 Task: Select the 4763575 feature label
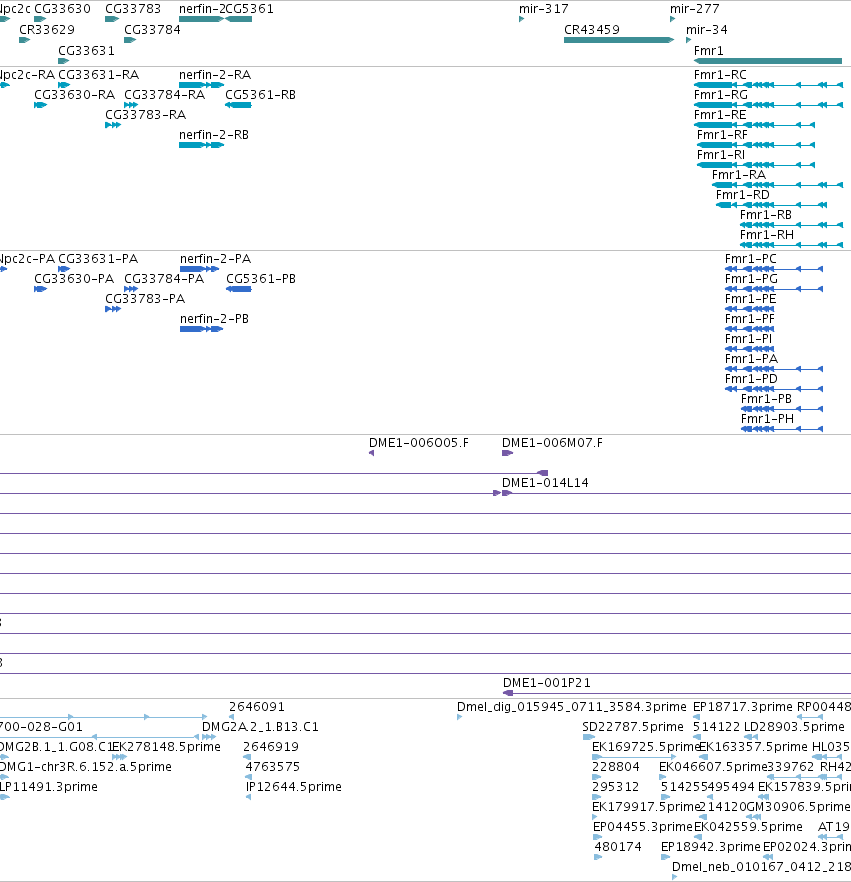273,767
